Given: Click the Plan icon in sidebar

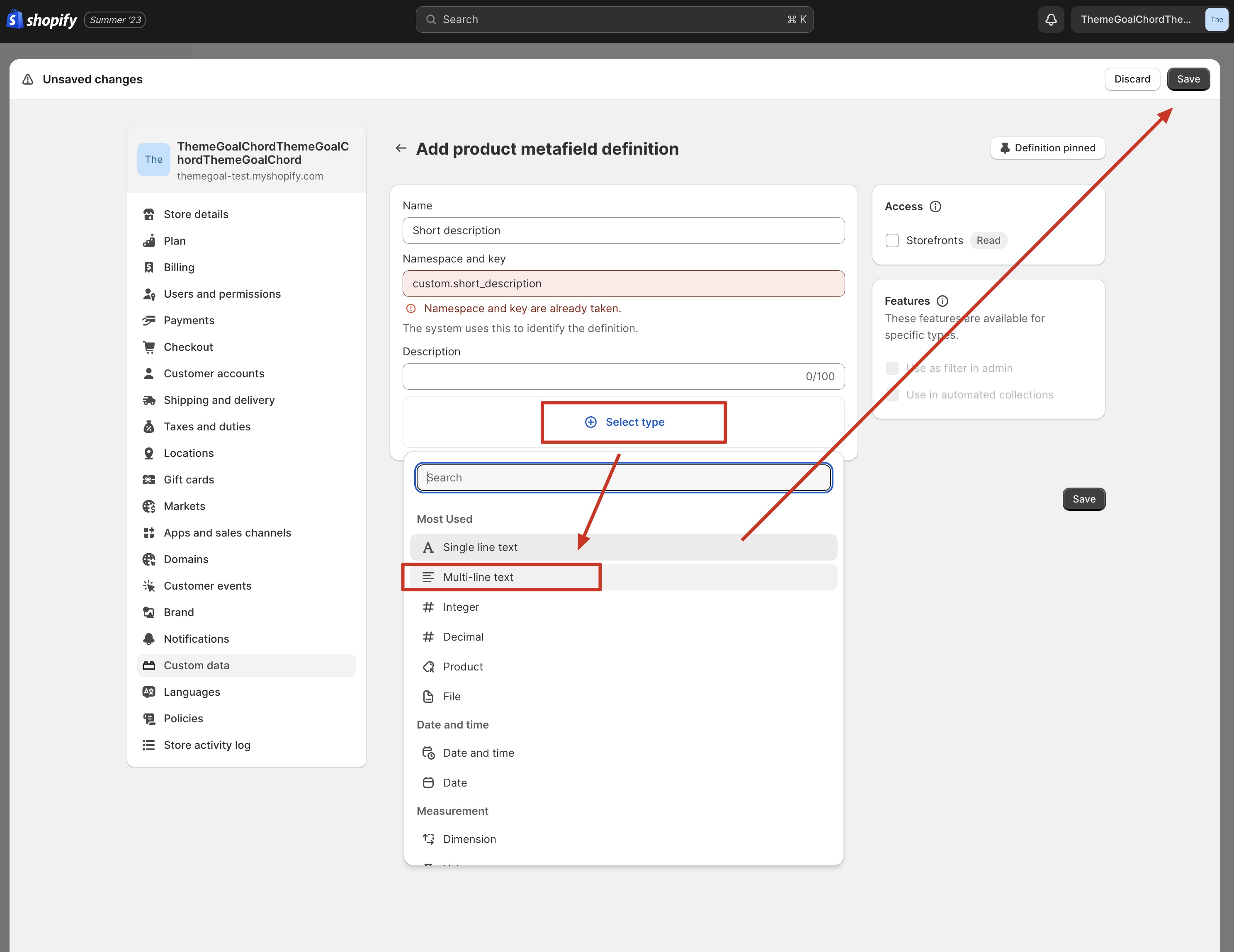Looking at the screenshot, I should [x=149, y=241].
